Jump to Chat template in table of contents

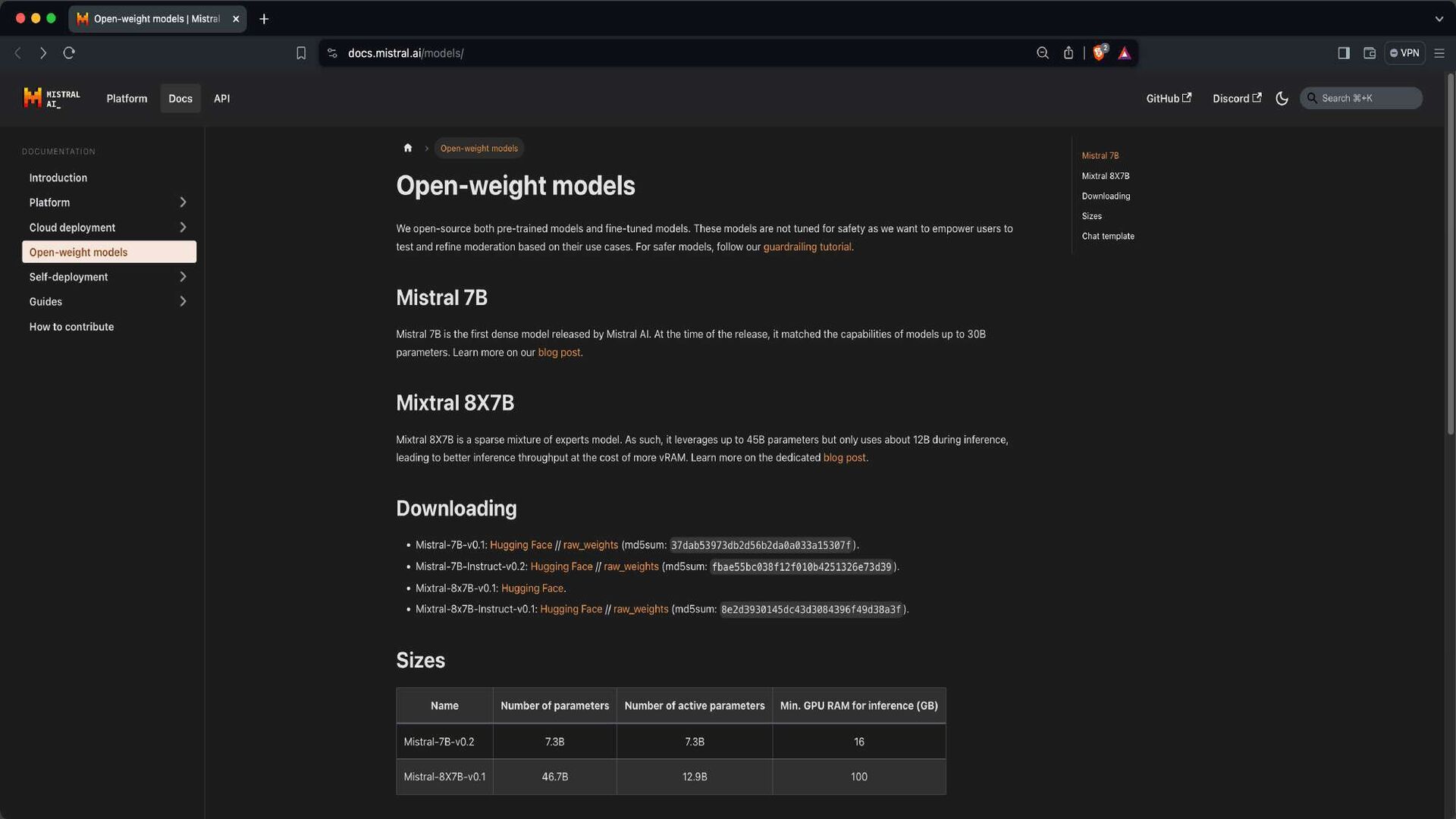pyautogui.click(x=1108, y=236)
